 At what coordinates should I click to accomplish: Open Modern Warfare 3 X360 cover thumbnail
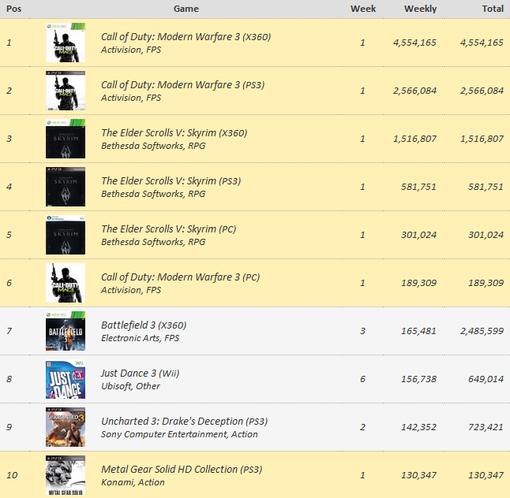[65, 43]
